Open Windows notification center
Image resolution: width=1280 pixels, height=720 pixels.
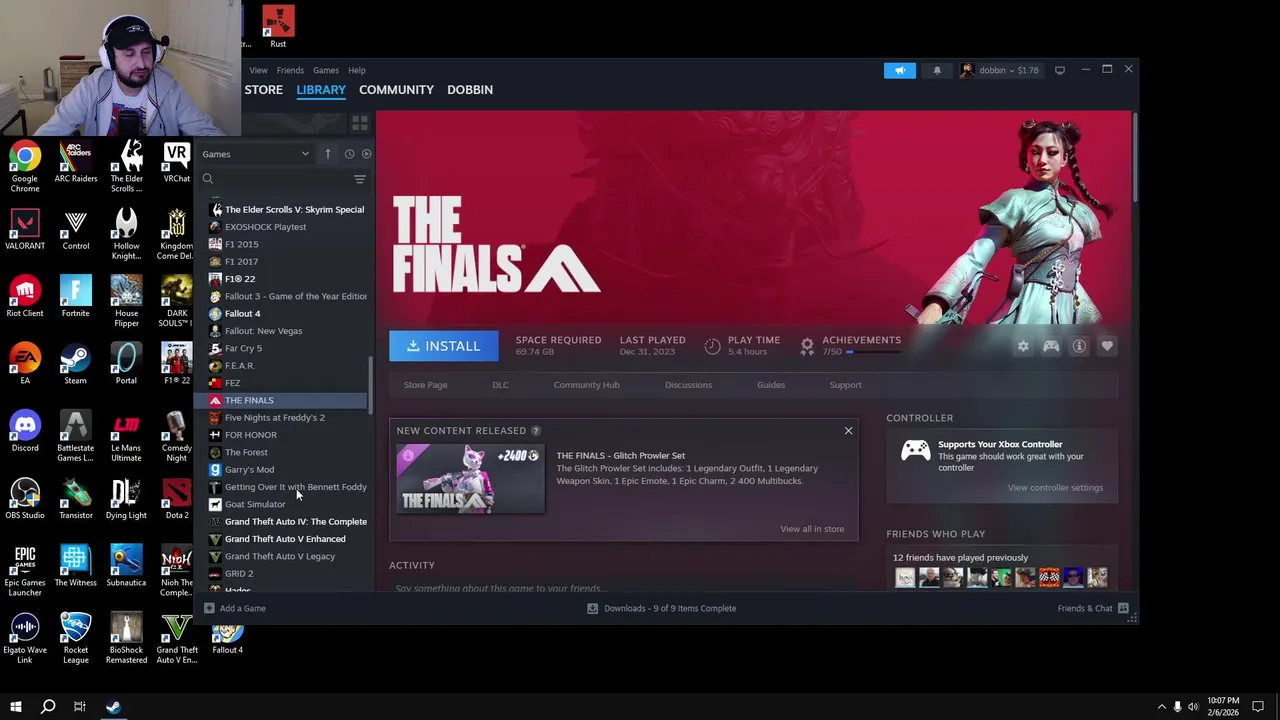pos(1259,707)
